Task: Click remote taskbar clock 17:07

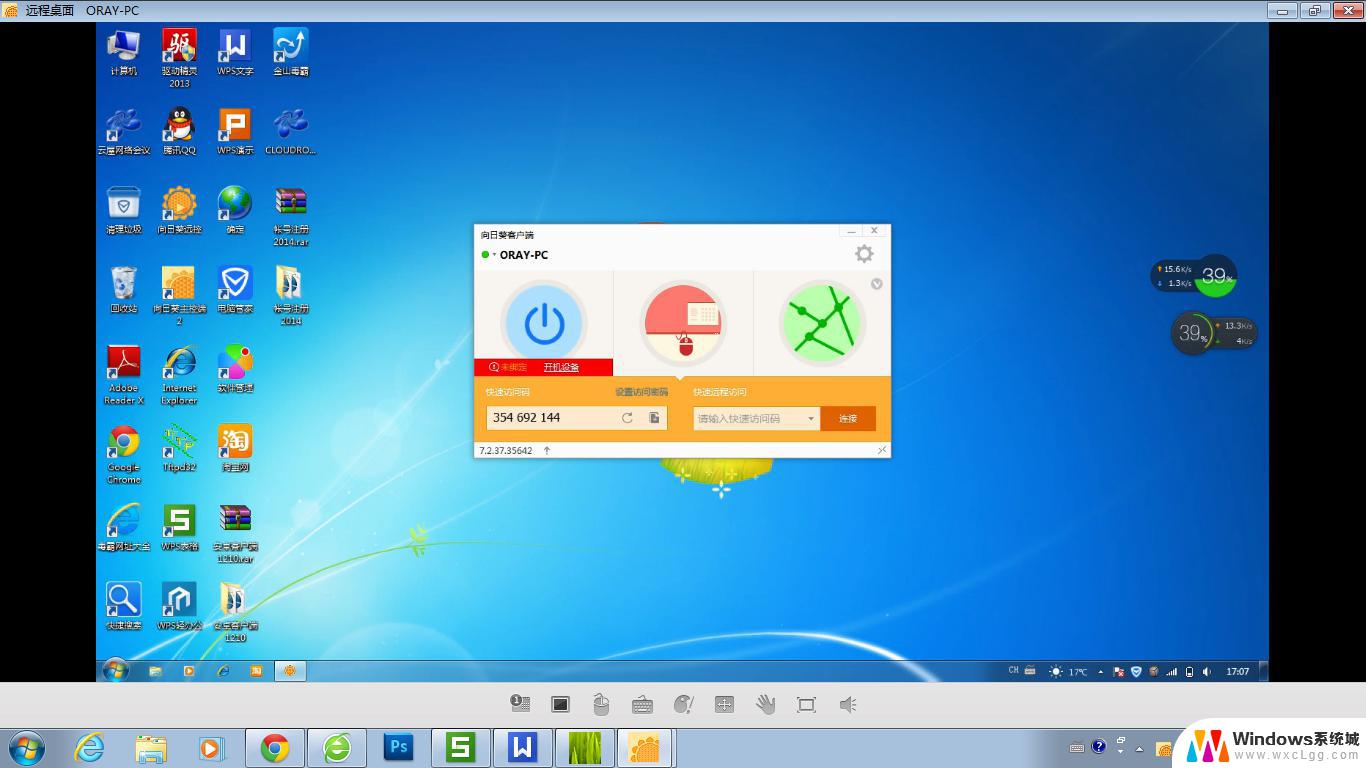Action: [1237, 671]
